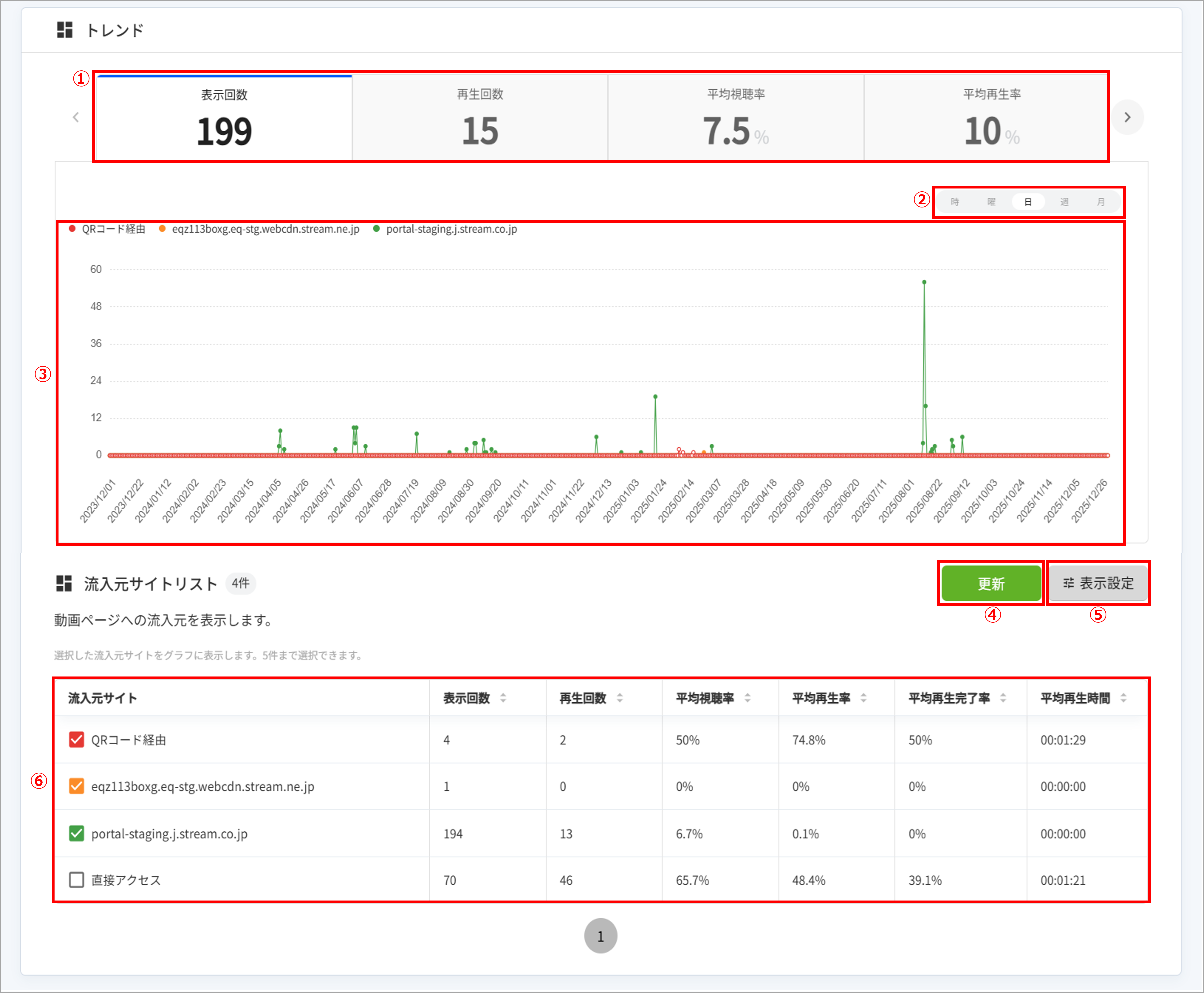Click the red QRコード経由 legend dot
1204x993 pixels.
[72, 229]
